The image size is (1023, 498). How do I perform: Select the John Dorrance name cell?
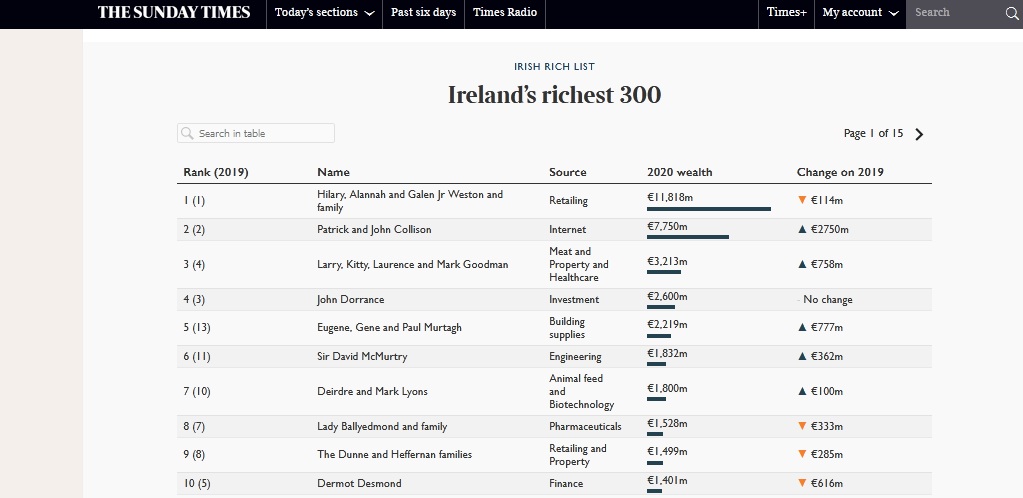click(350, 300)
